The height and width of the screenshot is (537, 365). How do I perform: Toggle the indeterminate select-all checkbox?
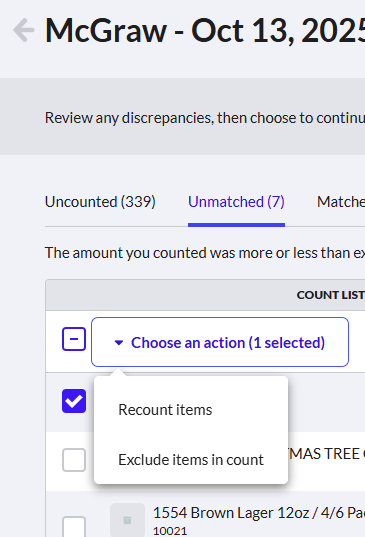click(x=74, y=339)
